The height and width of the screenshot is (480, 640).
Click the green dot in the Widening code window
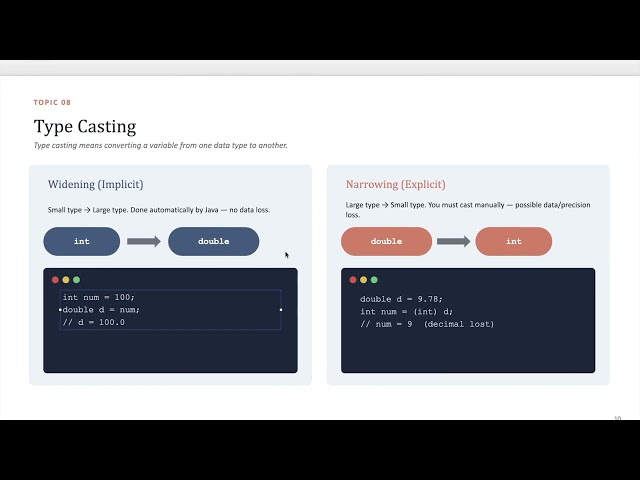(x=76, y=280)
